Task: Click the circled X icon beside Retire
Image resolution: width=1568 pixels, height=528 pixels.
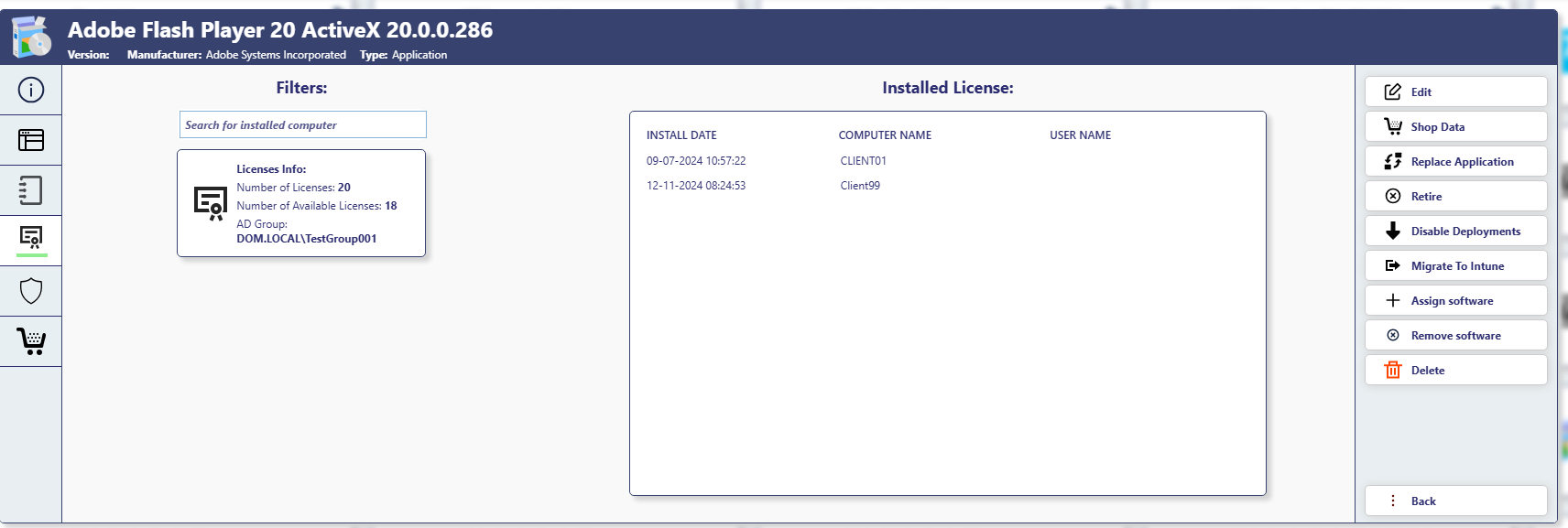Action: 1393,196
